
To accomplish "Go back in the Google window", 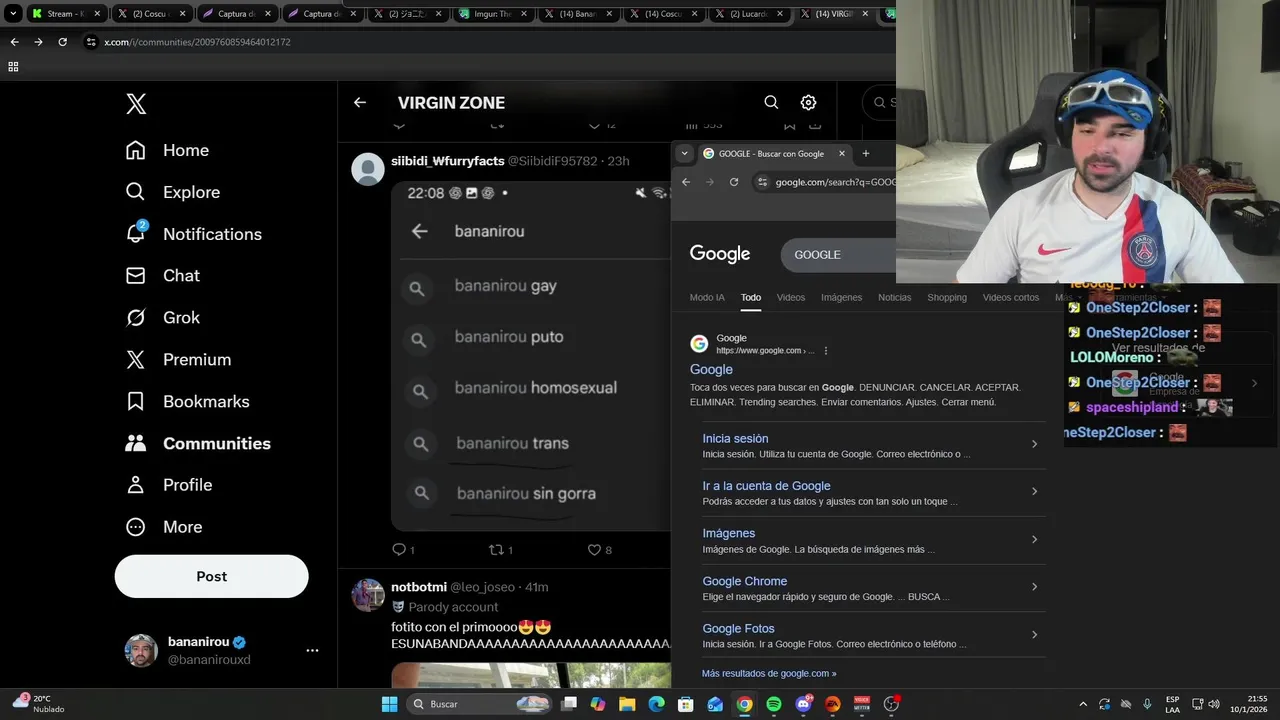I will (x=686, y=182).
